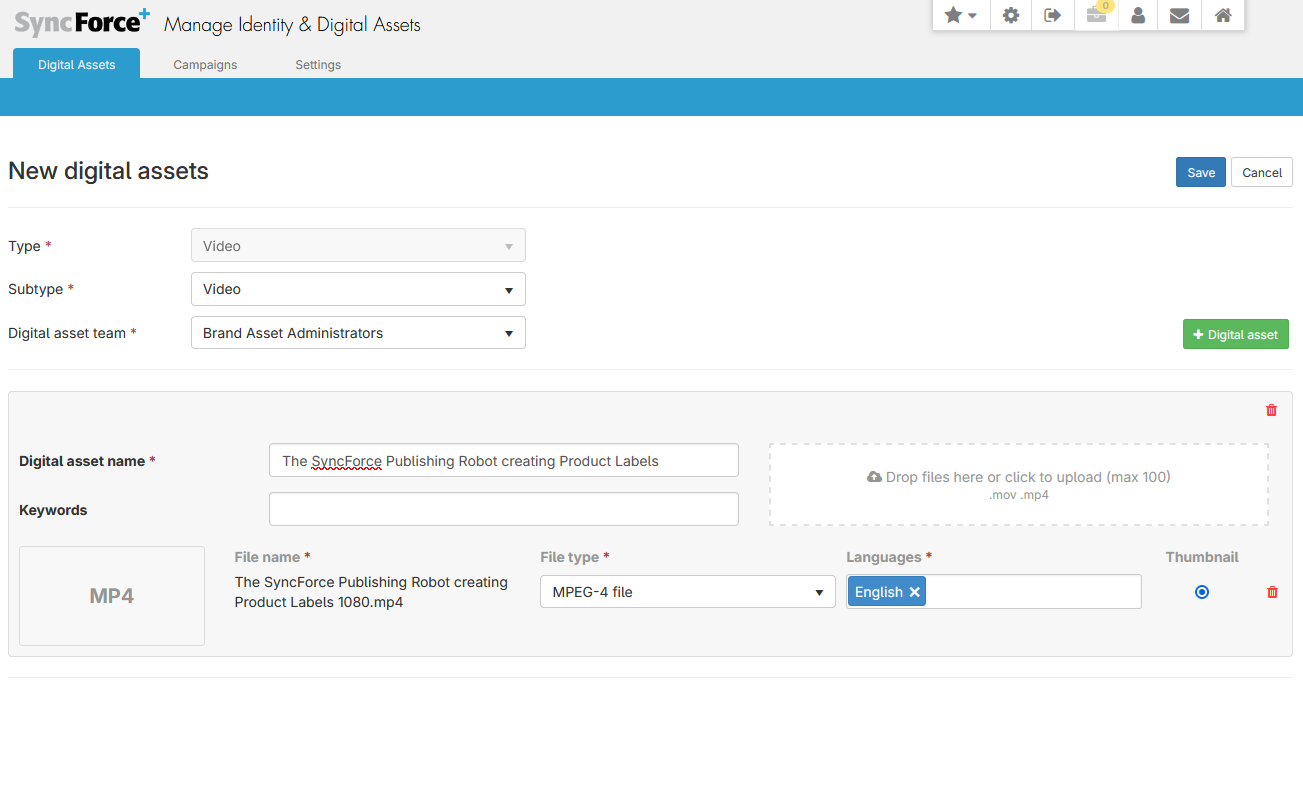Click the Save button
The image size is (1303, 812).
point(1201,172)
